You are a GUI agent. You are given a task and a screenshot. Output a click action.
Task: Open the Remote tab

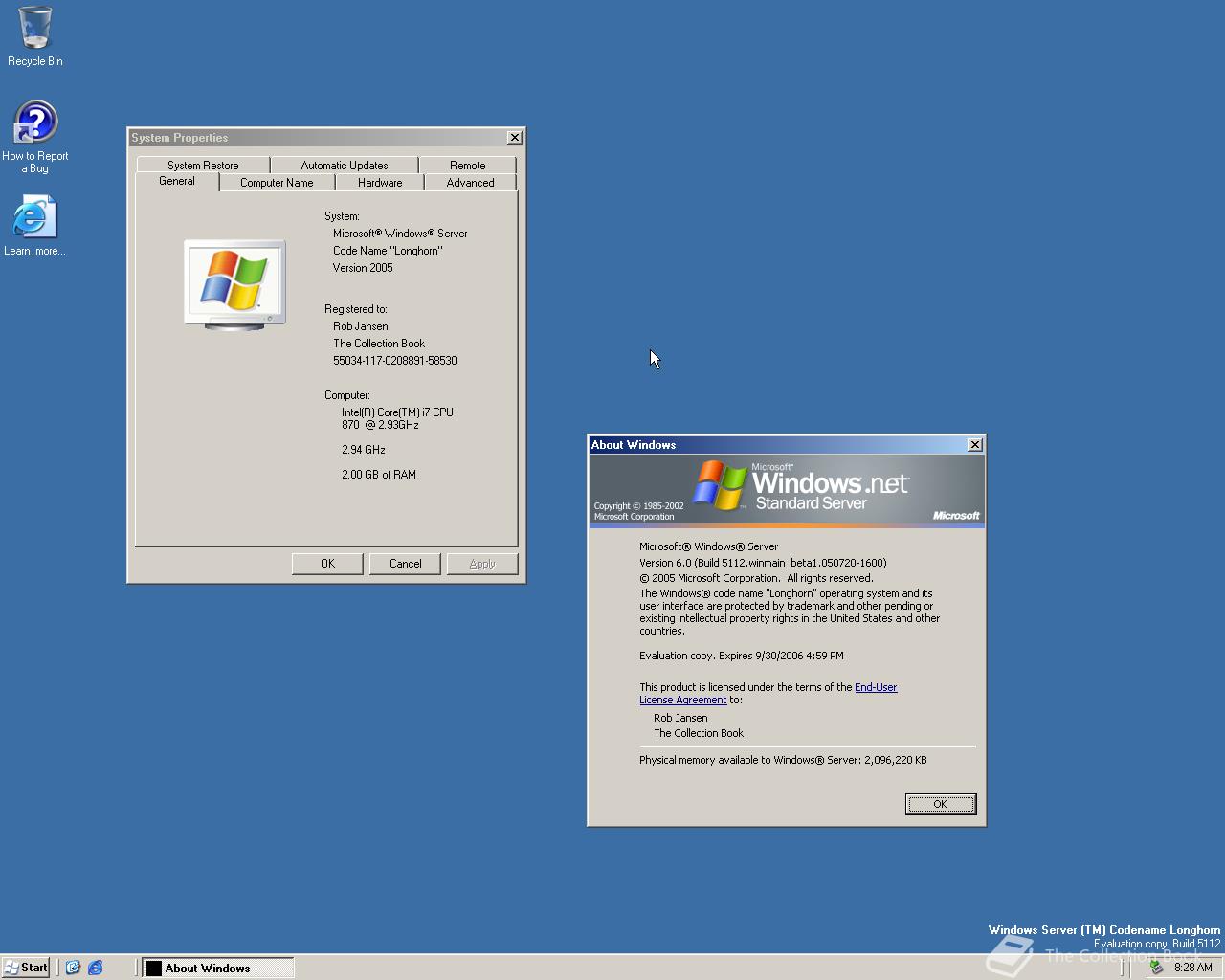[x=468, y=165]
